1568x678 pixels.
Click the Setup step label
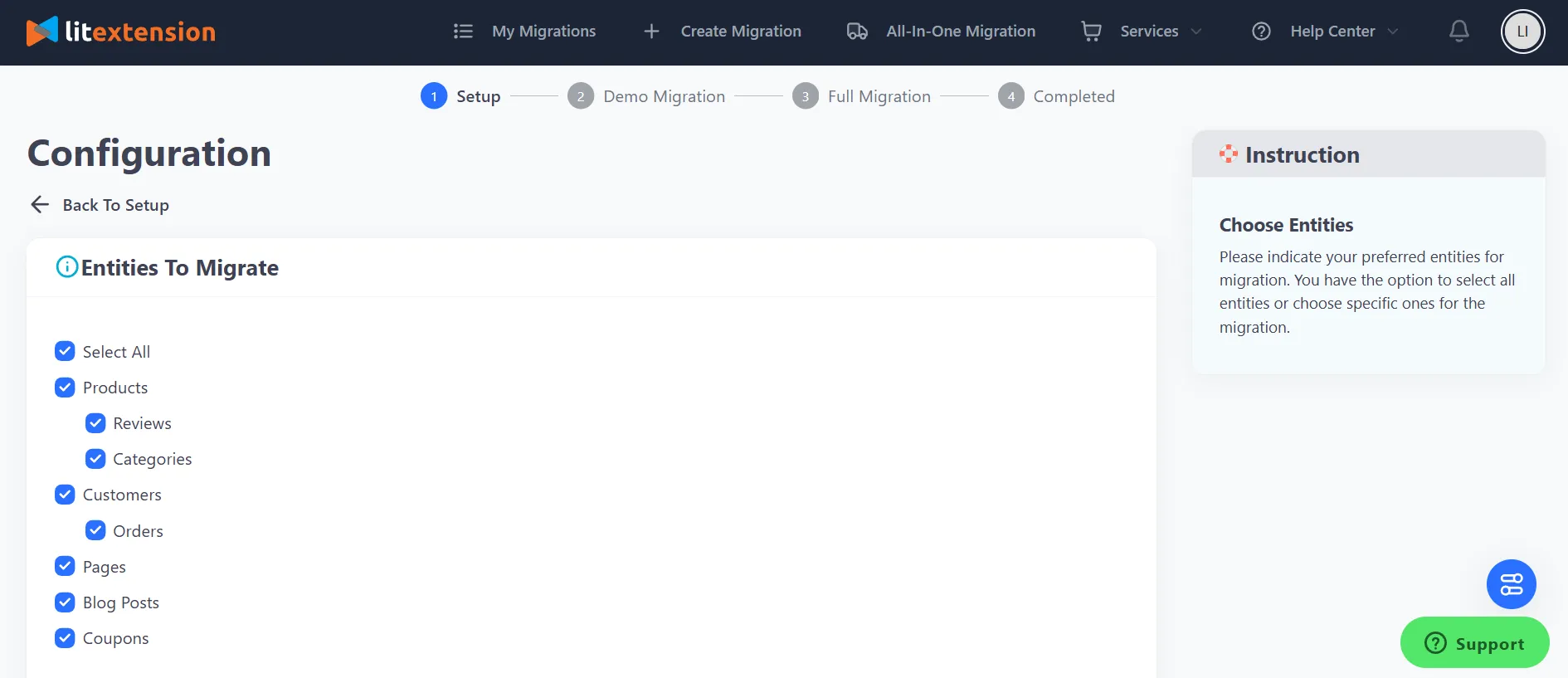click(x=479, y=96)
